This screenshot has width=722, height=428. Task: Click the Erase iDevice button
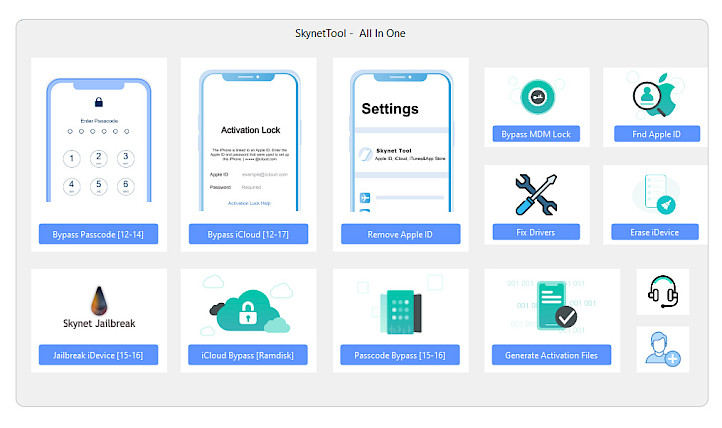pyautogui.click(x=655, y=232)
